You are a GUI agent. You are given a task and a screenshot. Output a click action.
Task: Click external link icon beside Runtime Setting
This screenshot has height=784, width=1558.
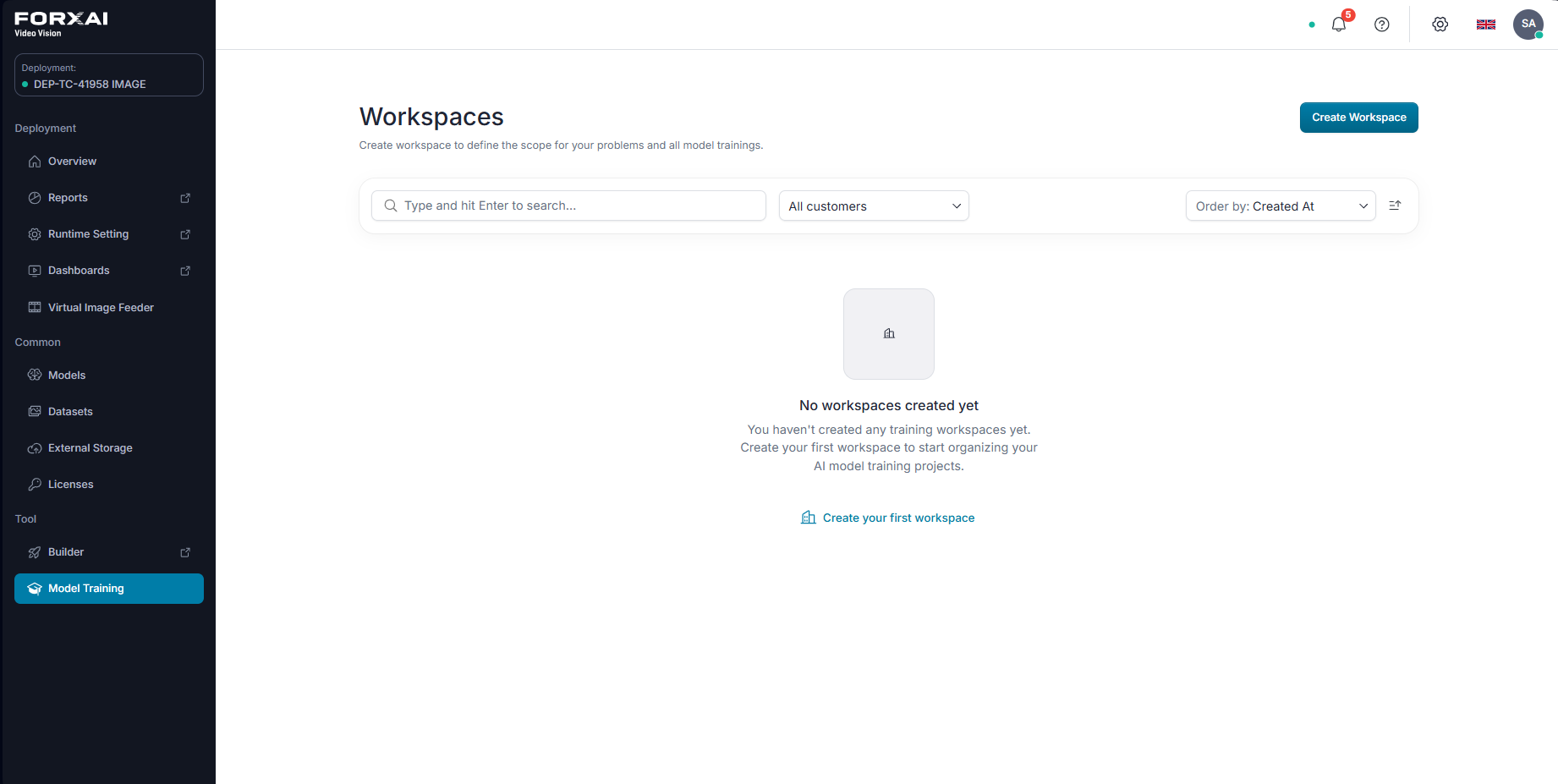pyautogui.click(x=185, y=234)
